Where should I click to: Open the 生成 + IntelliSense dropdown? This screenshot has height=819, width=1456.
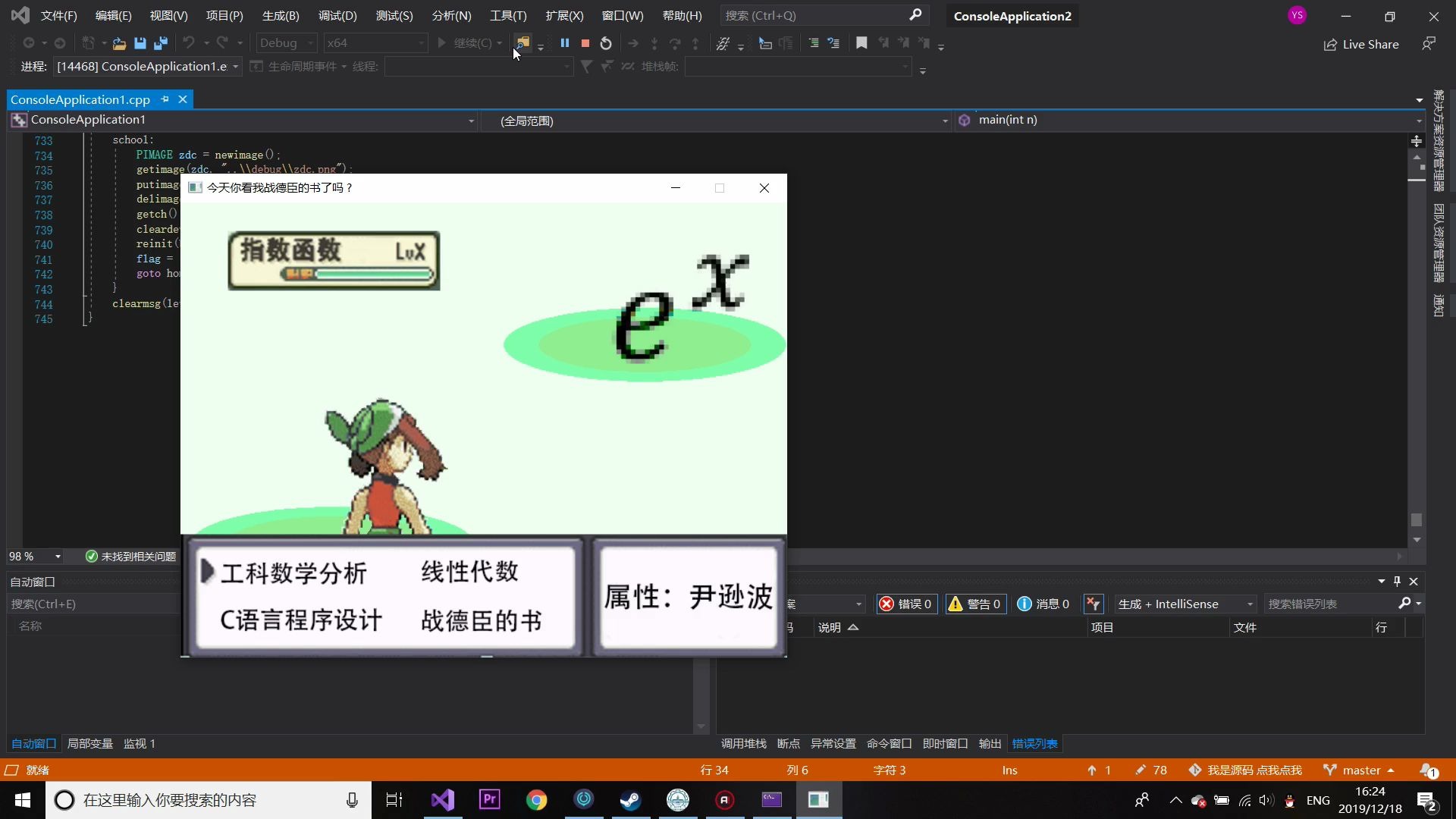[x=1183, y=604]
